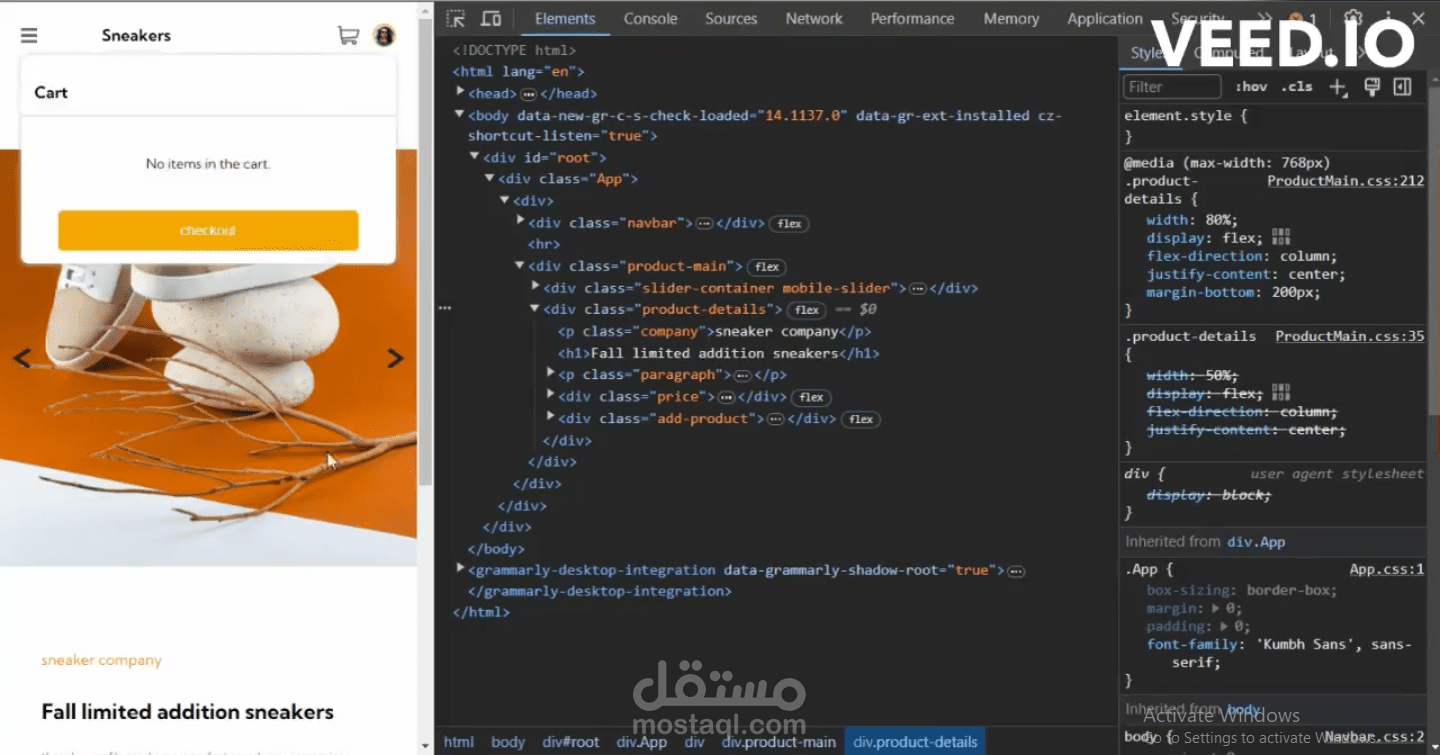The width and height of the screenshot is (1440, 755).
Task: Toggle the :hov element state panel
Action: 1251,87
